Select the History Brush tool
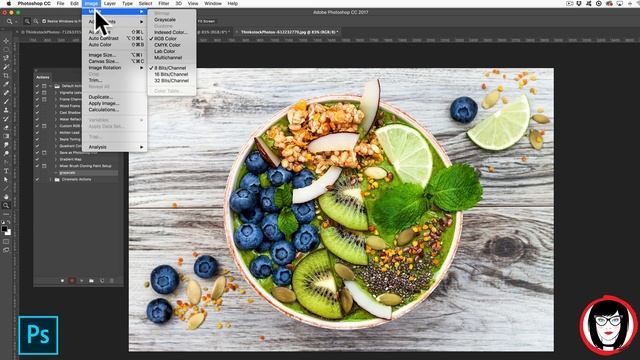Image resolution: width=640 pixels, height=360 pixels. [6, 119]
